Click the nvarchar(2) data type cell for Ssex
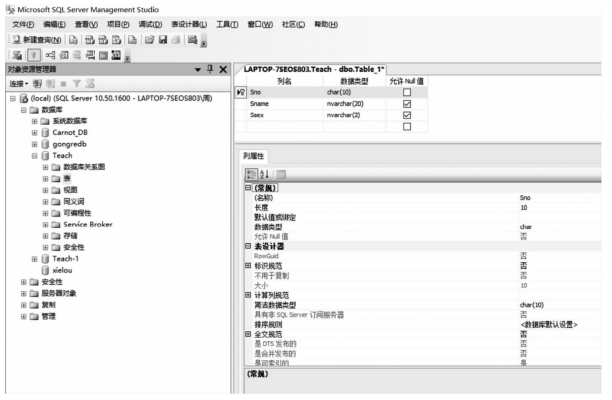 click(354, 115)
